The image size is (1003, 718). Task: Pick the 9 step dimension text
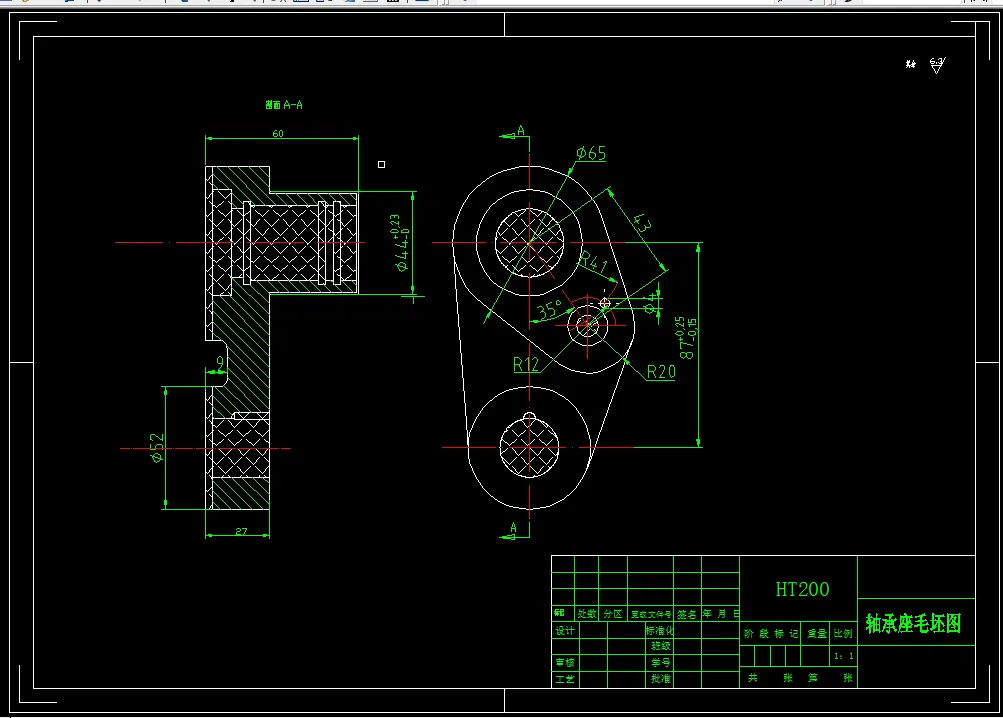220,363
